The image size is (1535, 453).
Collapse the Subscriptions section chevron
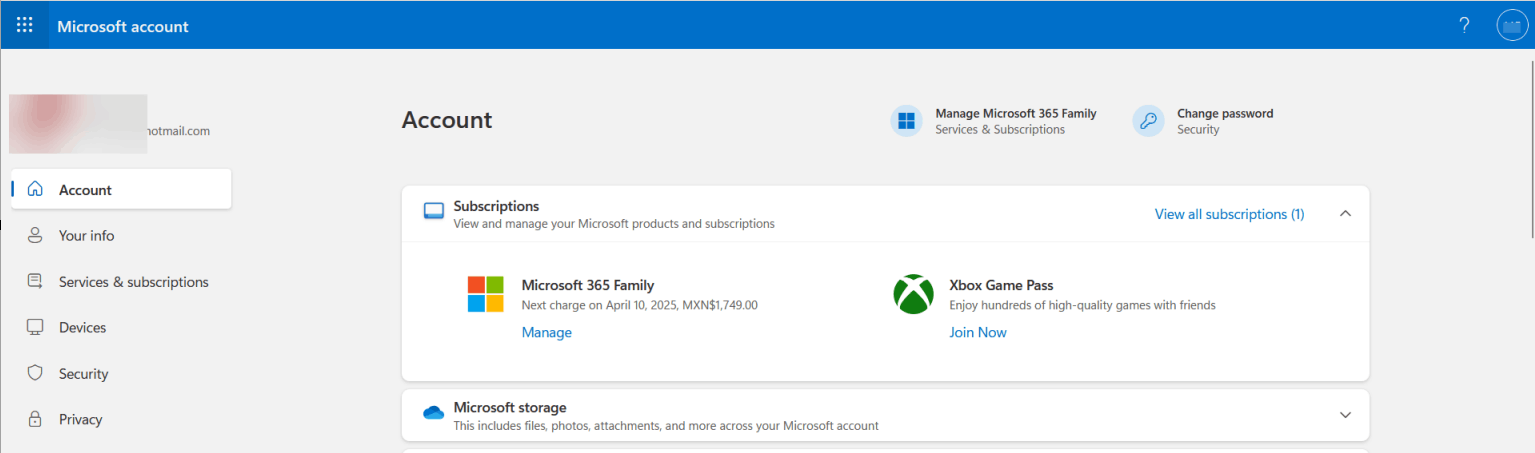[x=1345, y=213]
